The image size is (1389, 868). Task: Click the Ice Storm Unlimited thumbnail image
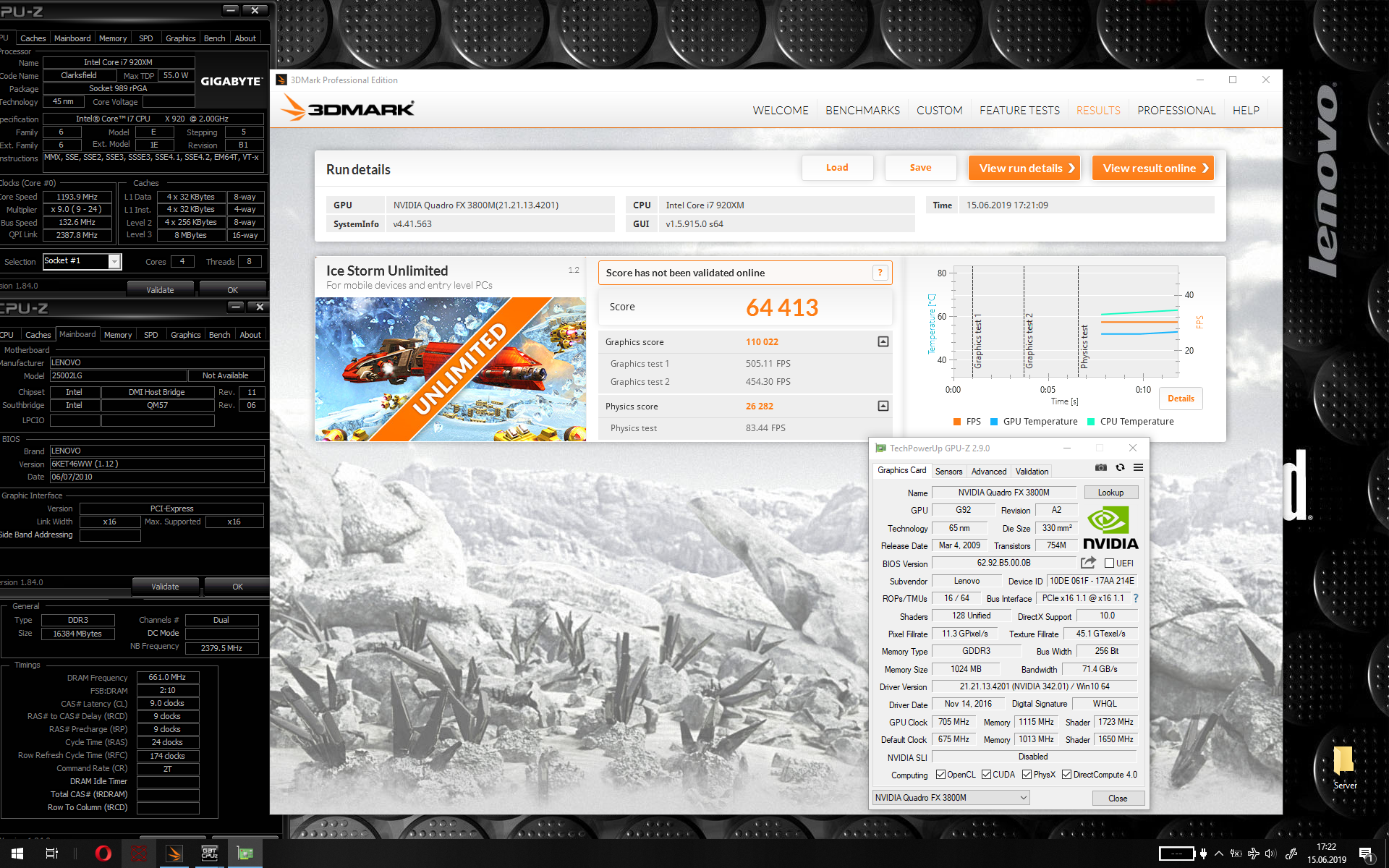coord(450,369)
